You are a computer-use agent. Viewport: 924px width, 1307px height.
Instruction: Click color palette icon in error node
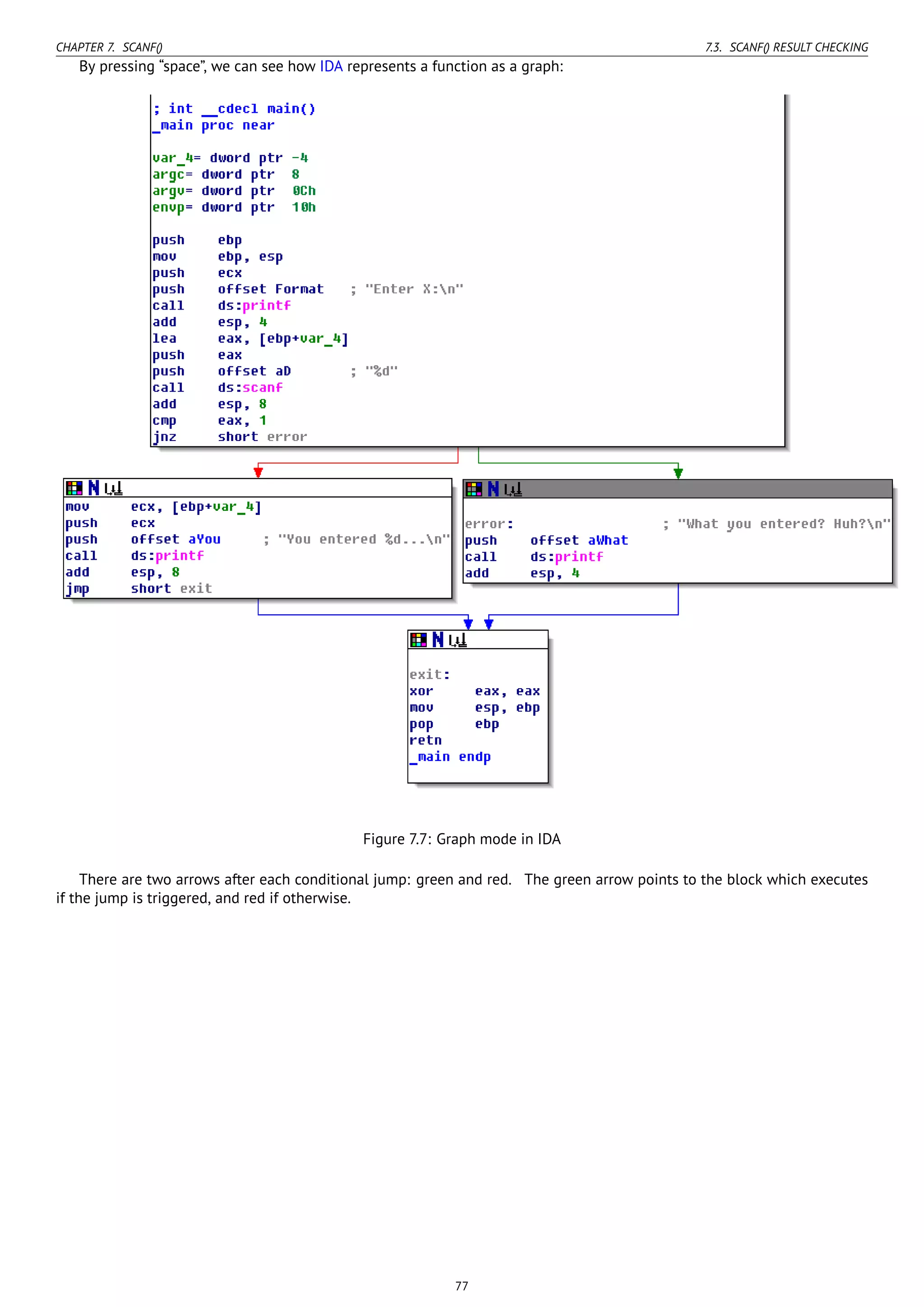(x=473, y=489)
